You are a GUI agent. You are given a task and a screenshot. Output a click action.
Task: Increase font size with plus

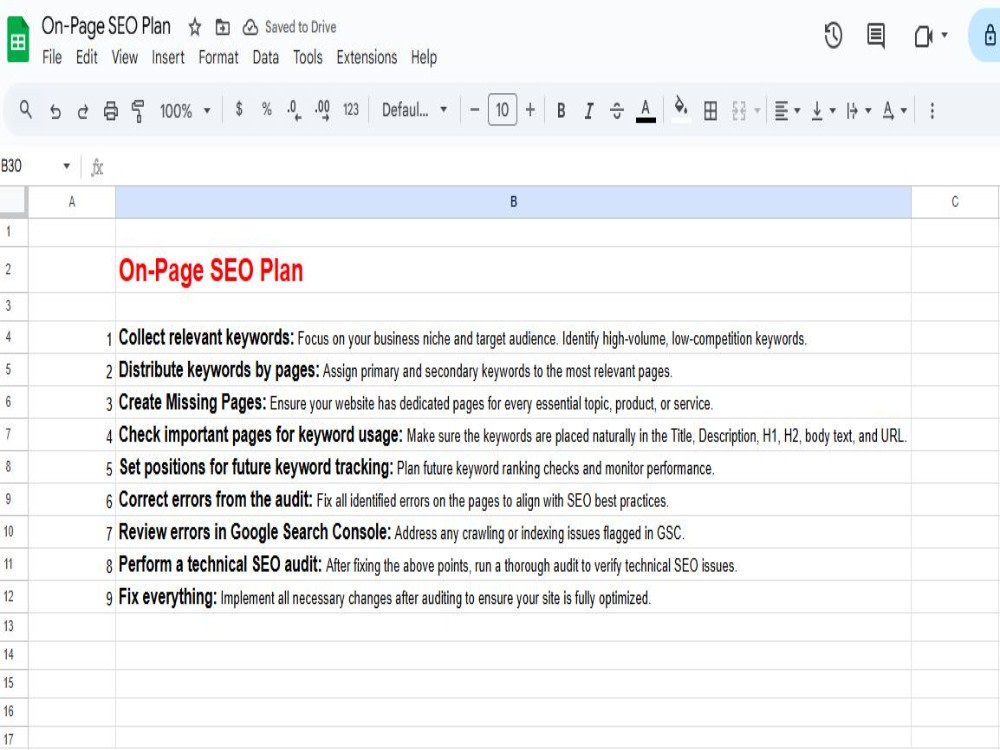click(530, 110)
